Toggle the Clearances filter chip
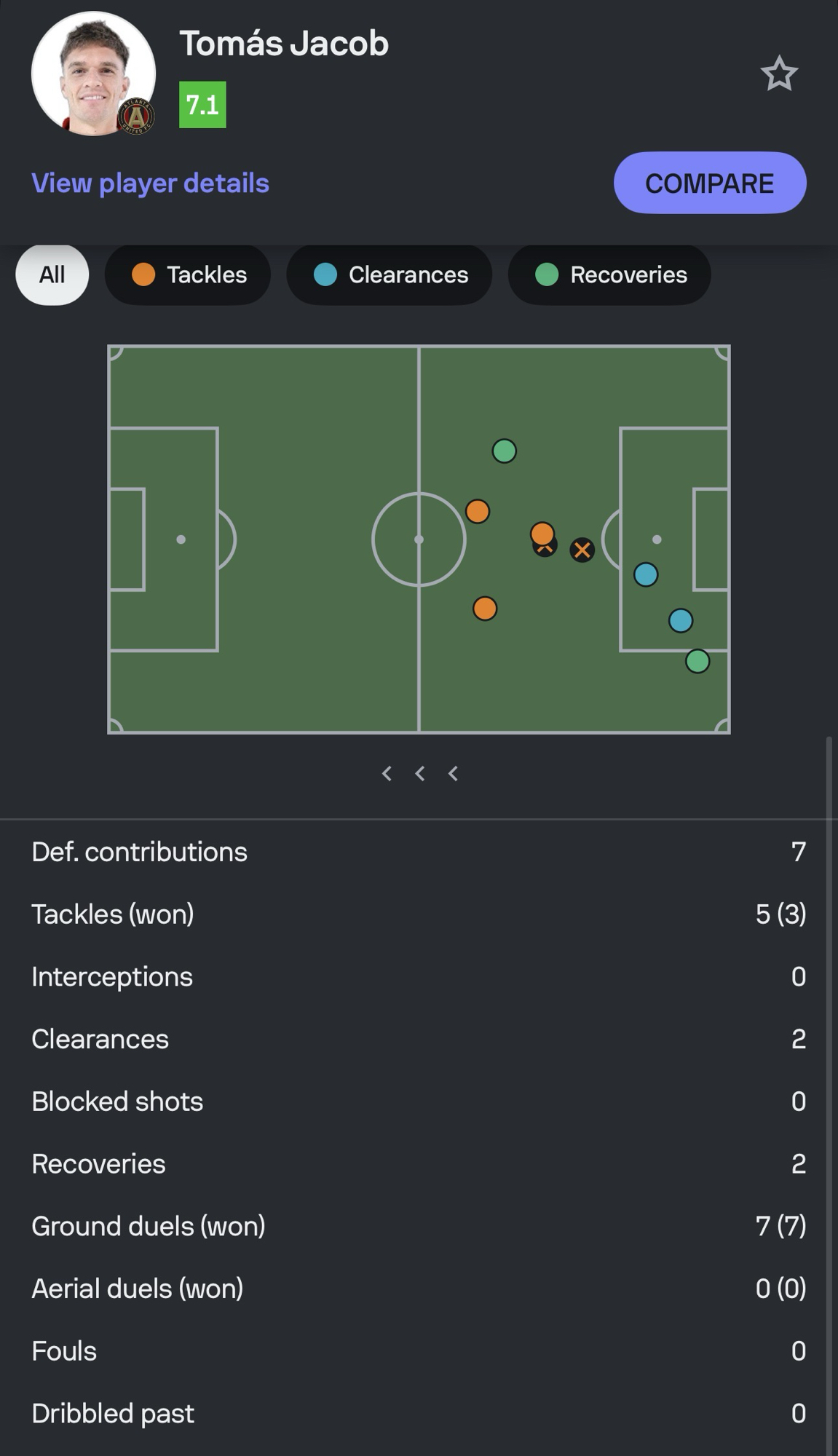Image resolution: width=838 pixels, height=1456 pixels. (390, 274)
